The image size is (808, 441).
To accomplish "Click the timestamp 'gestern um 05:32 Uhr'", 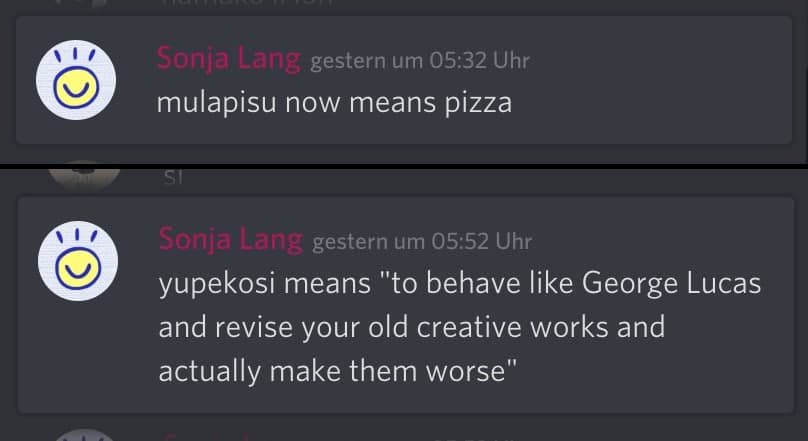I will click(420, 60).
